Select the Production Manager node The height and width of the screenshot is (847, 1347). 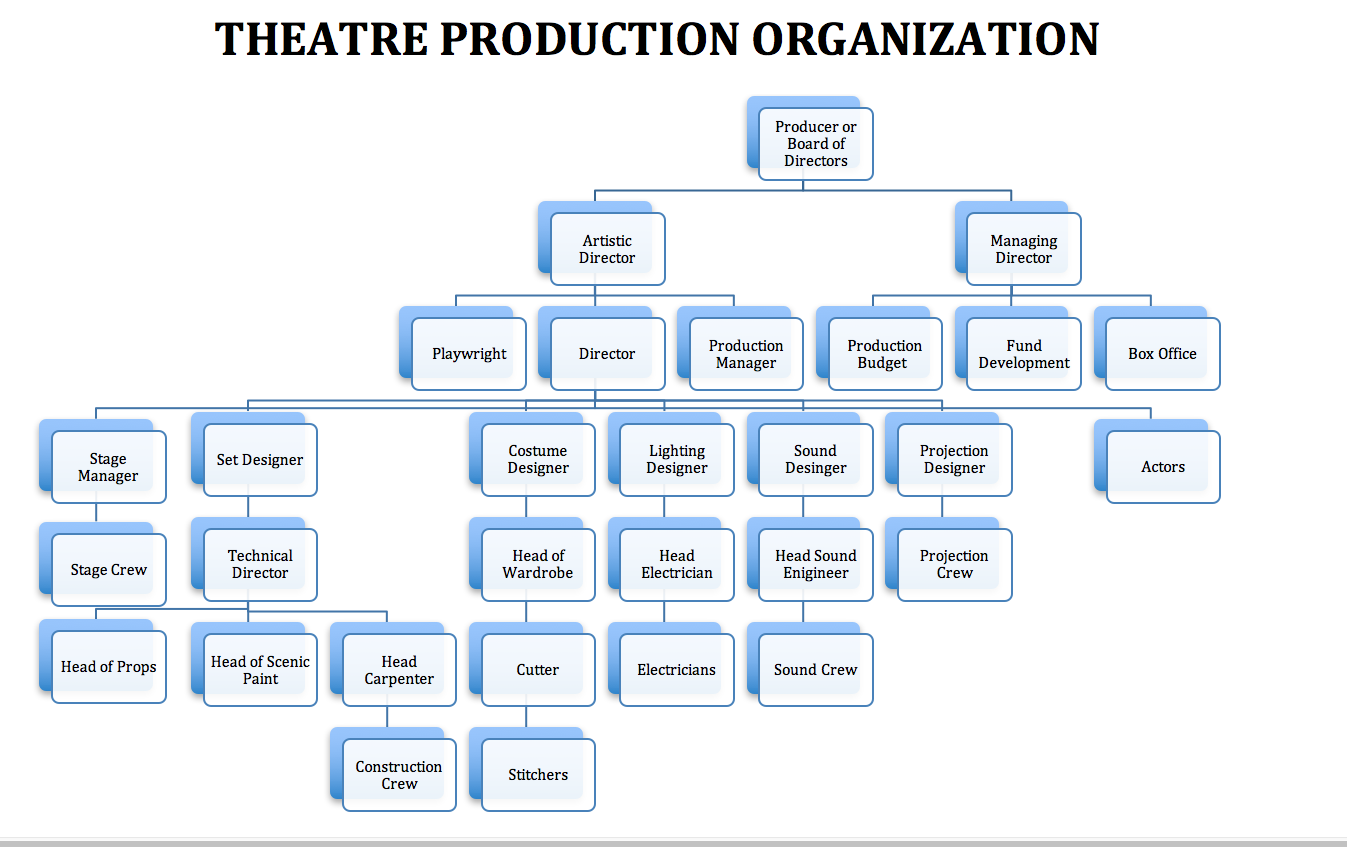tap(746, 354)
